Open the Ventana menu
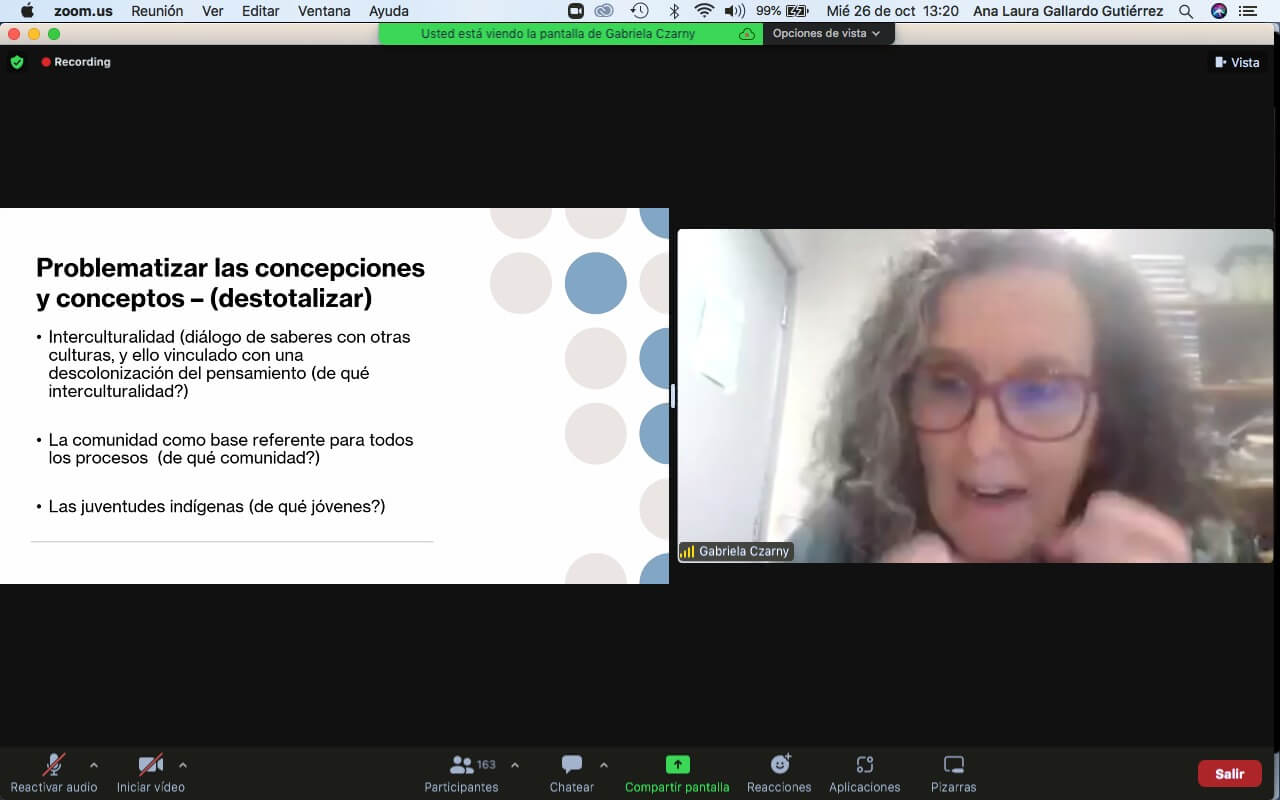 [x=324, y=11]
